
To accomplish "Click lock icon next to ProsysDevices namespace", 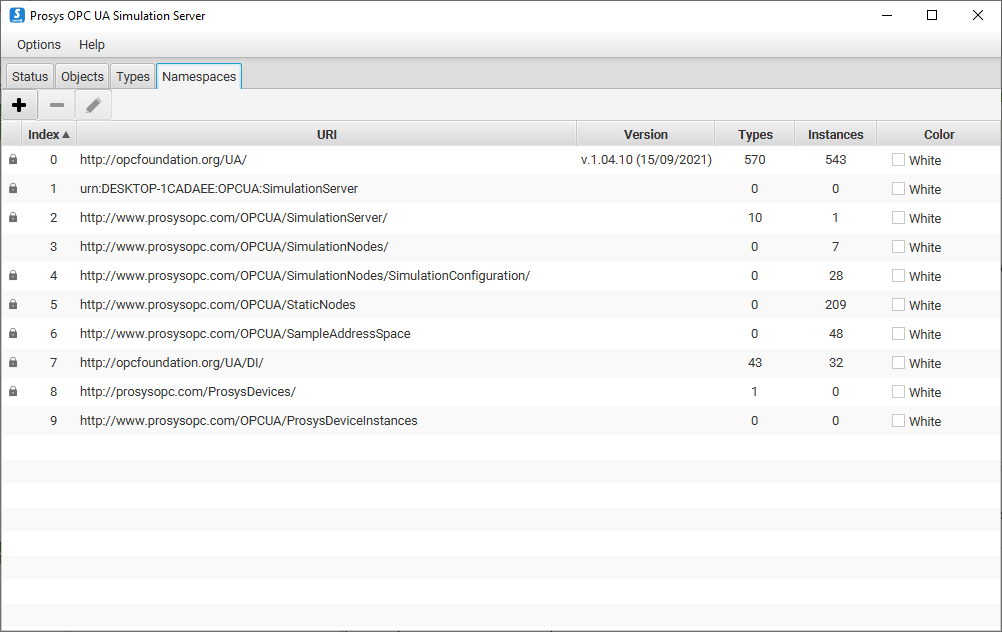I will tap(13, 392).
